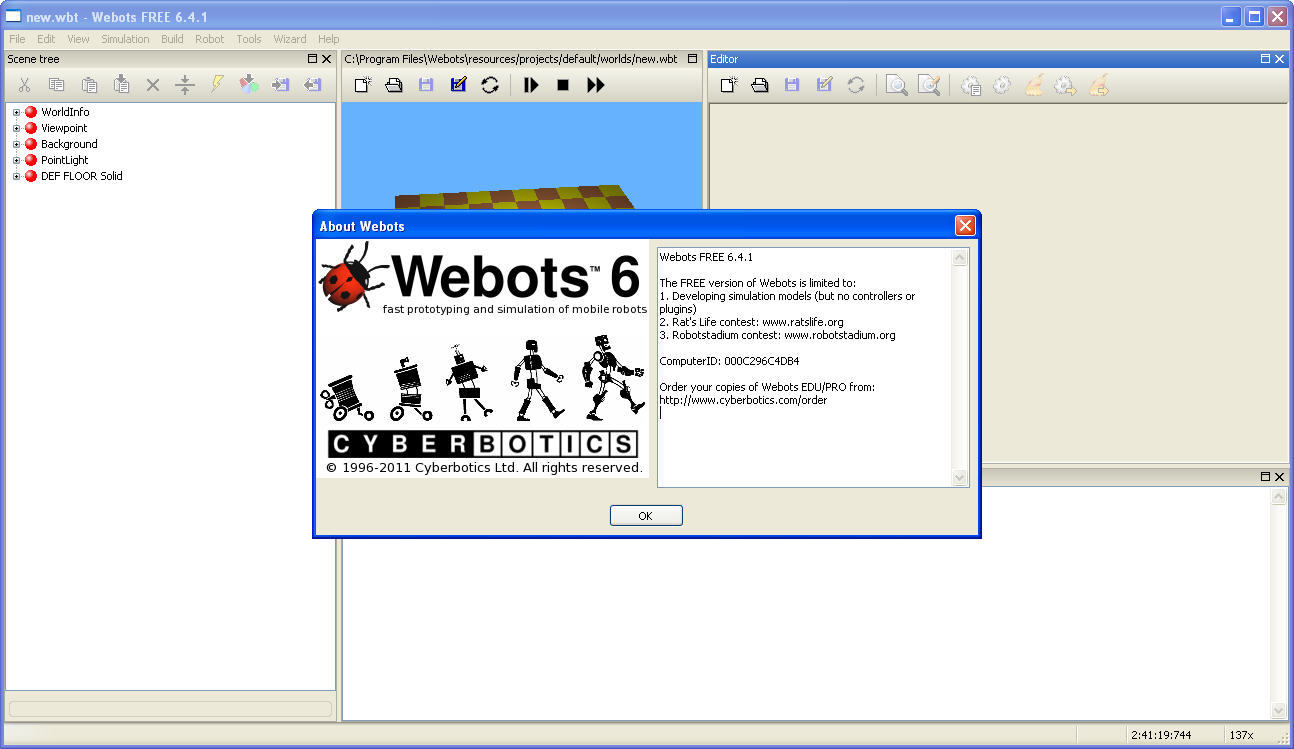Expand the WorldInfo node

17,112
